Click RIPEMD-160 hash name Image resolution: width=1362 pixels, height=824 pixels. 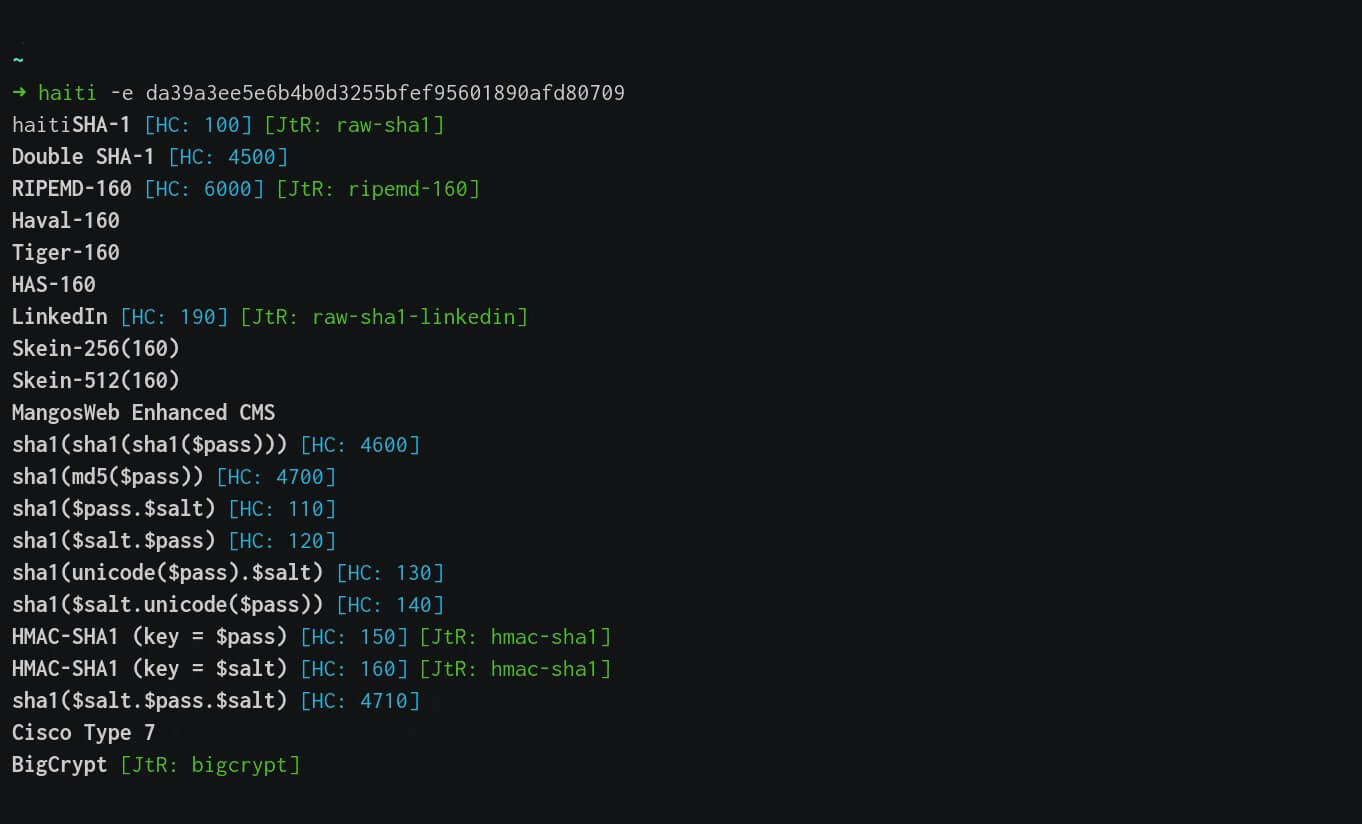coord(71,189)
